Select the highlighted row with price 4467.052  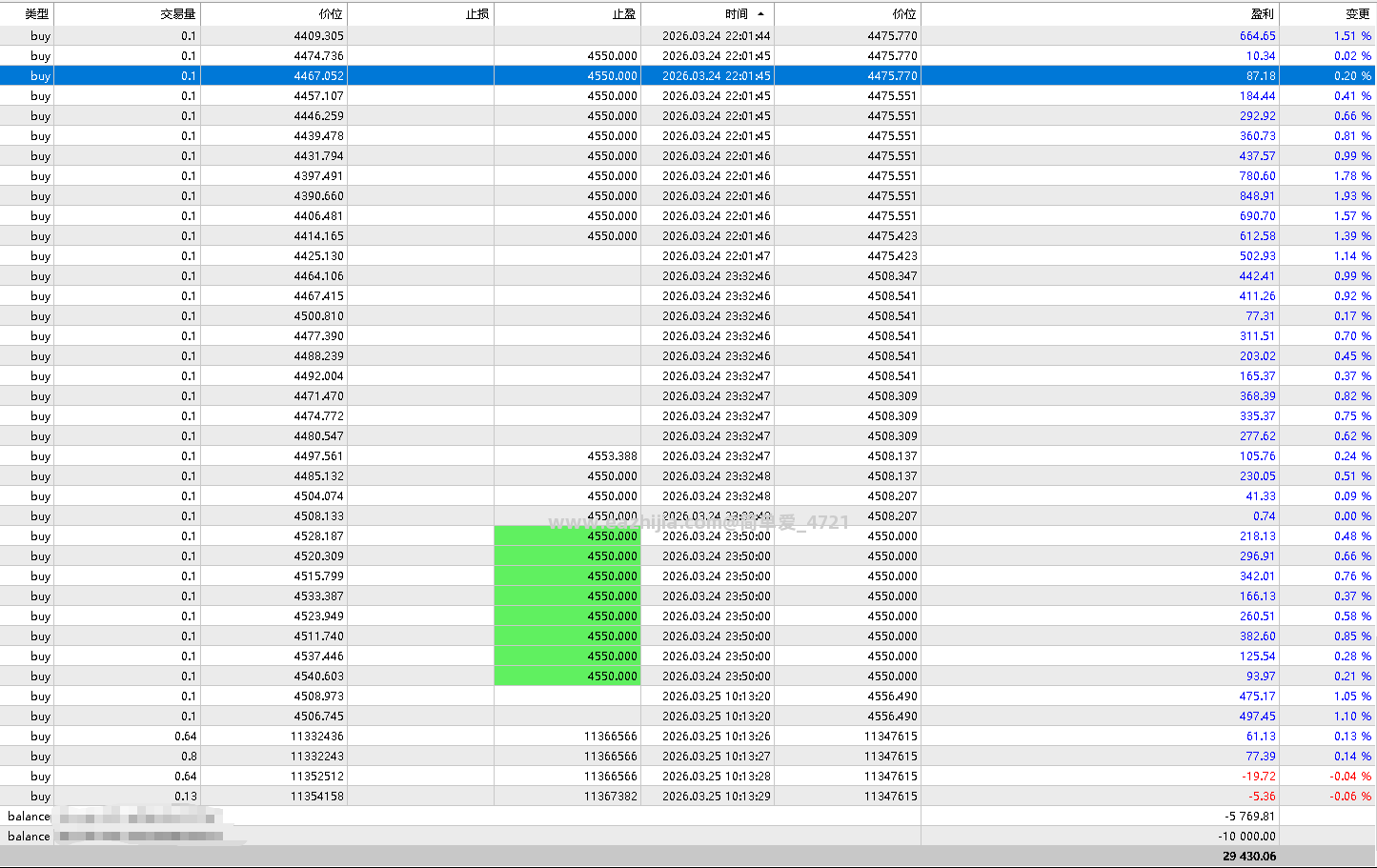pos(688,76)
